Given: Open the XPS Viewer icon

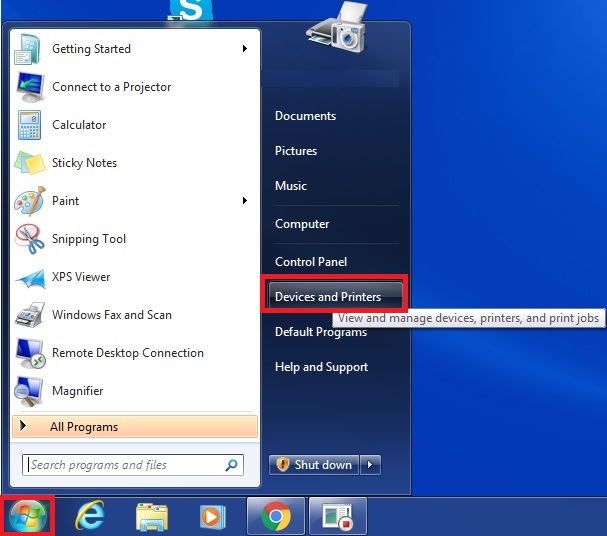Looking at the screenshot, I should (x=30, y=277).
